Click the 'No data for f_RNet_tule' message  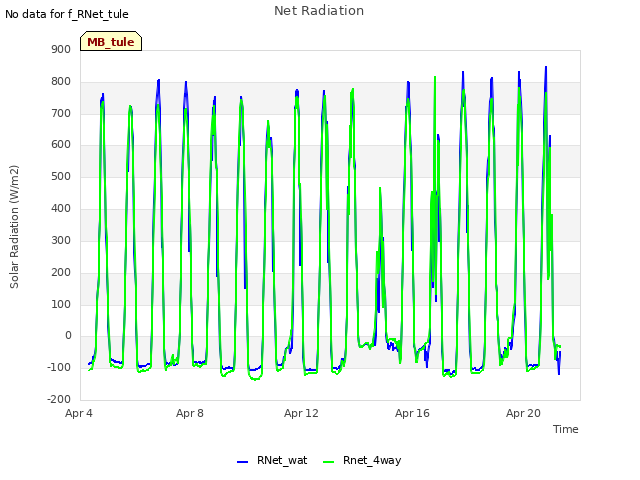click(67, 14)
